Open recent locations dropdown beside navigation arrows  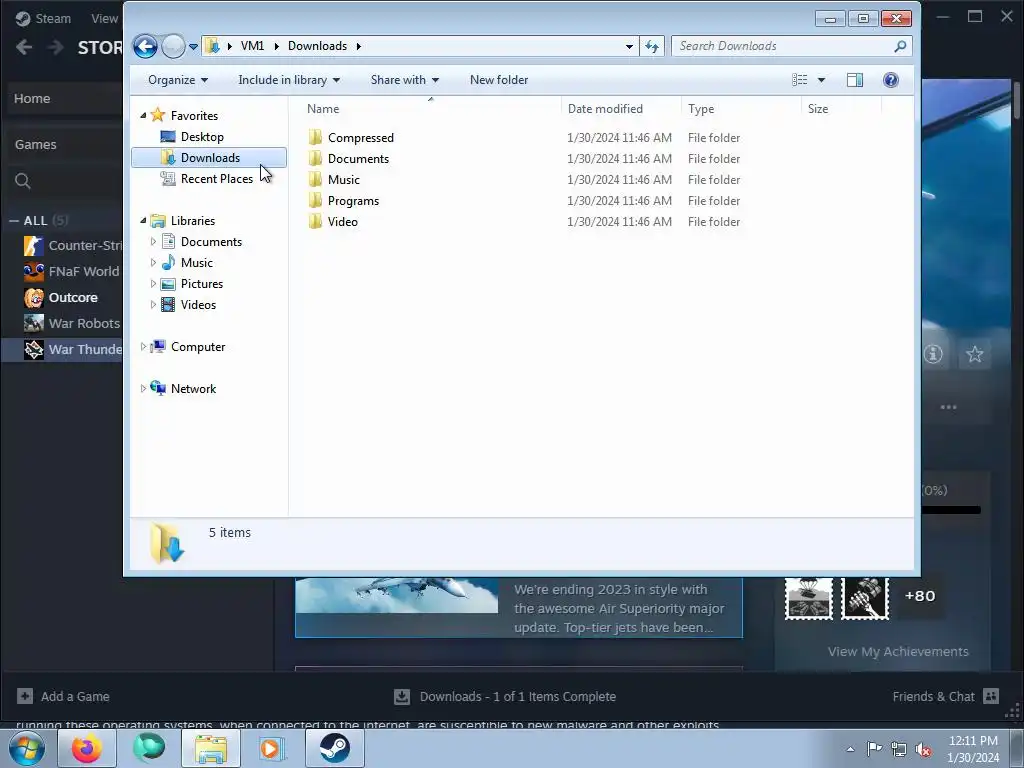pyautogui.click(x=193, y=47)
